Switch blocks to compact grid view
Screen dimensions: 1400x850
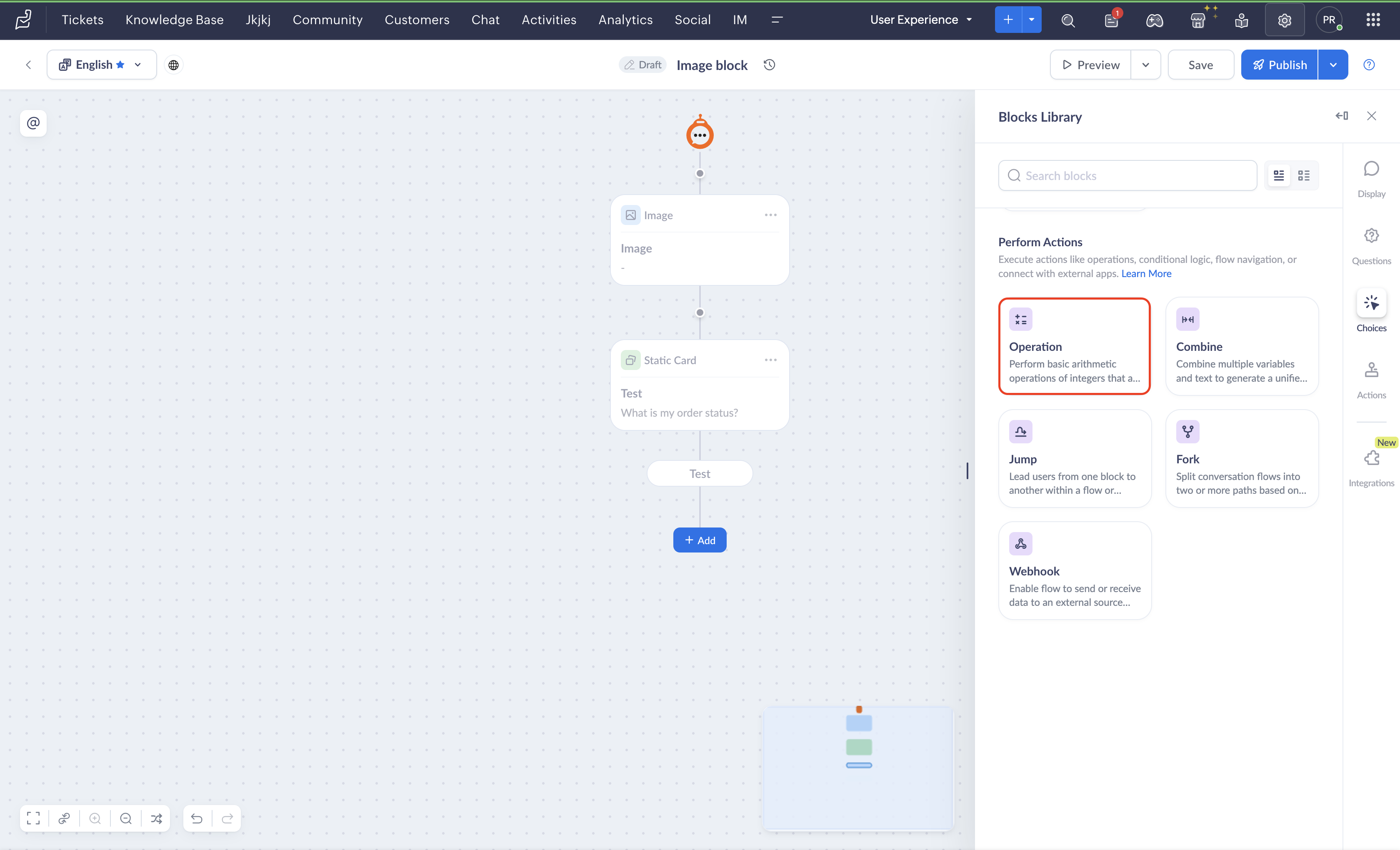coord(1303,175)
